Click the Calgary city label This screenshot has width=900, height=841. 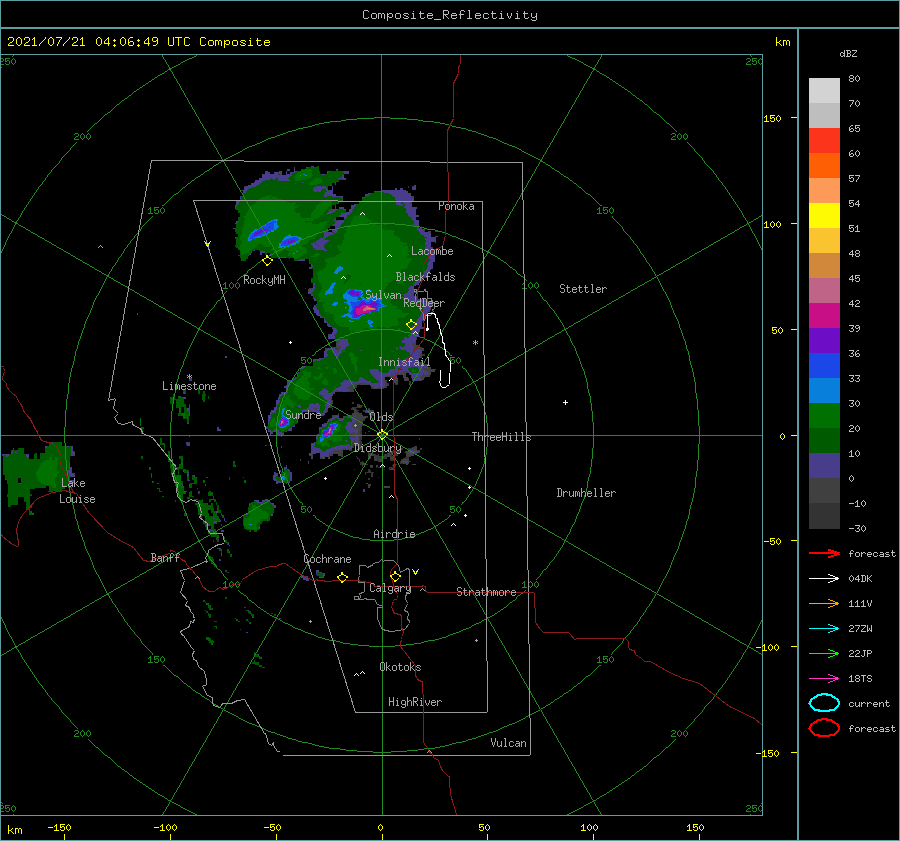coord(390,588)
